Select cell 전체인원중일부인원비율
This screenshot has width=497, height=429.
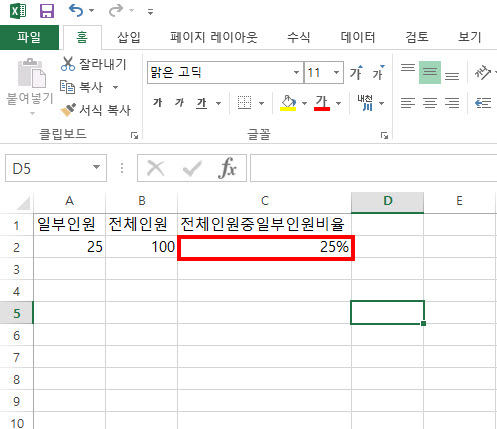[265, 224]
